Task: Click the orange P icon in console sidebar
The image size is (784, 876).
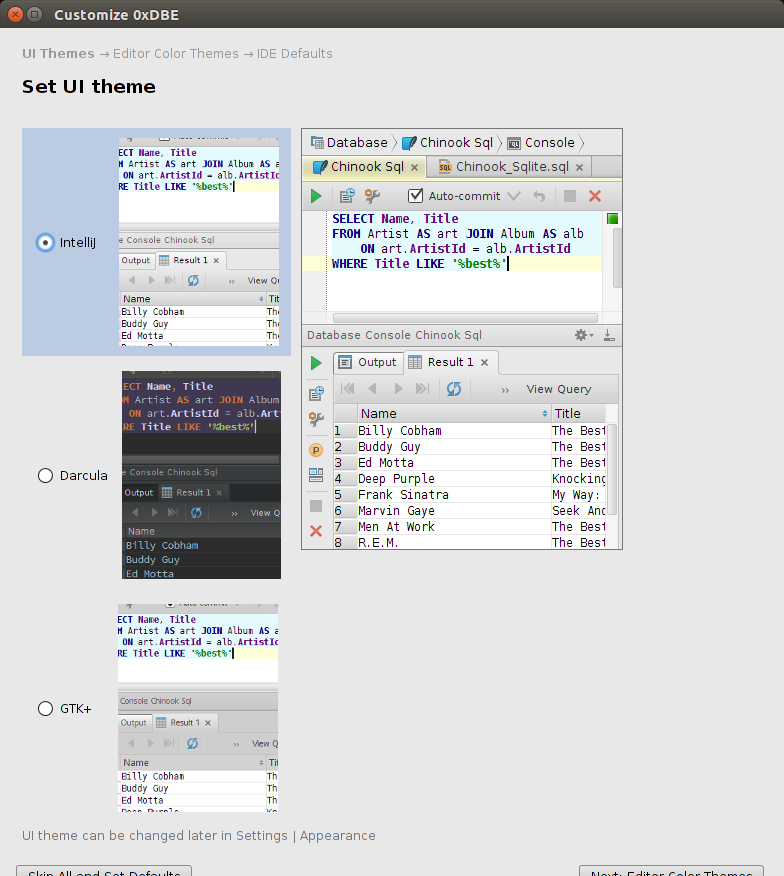Action: click(x=316, y=450)
